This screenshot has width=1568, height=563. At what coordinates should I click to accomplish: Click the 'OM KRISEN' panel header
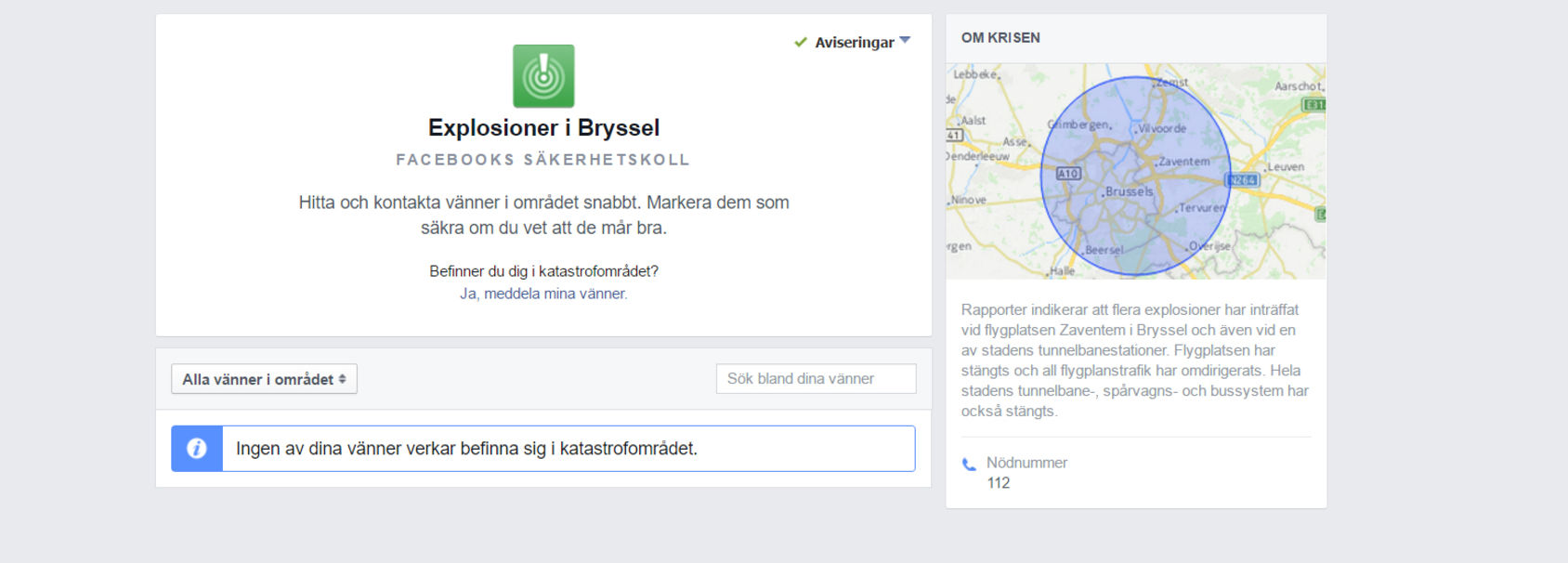1000,38
